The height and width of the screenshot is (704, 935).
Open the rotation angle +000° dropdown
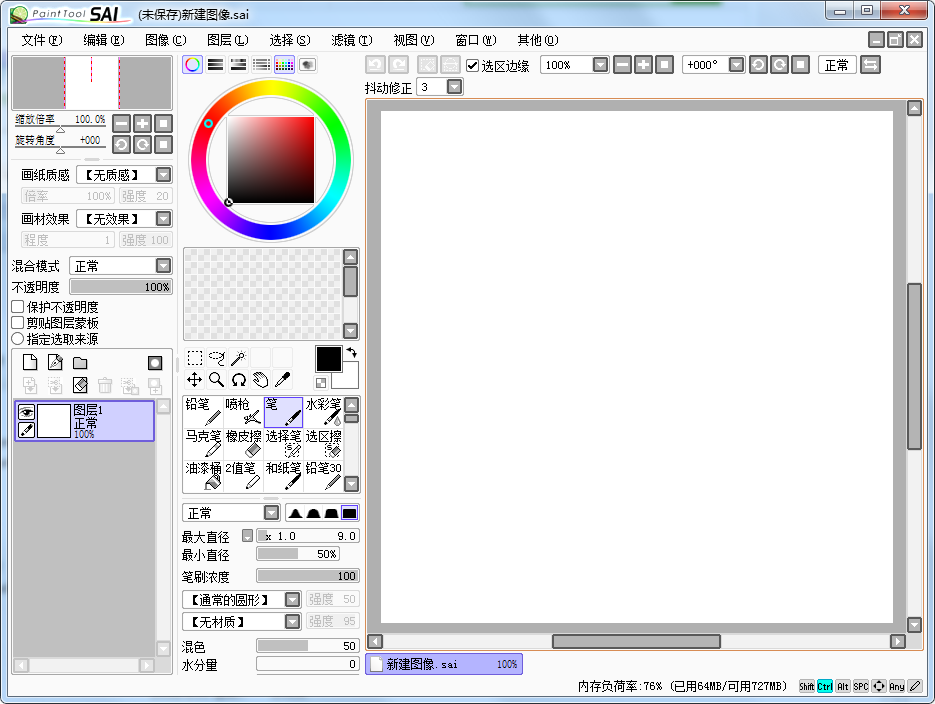click(737, 64)
